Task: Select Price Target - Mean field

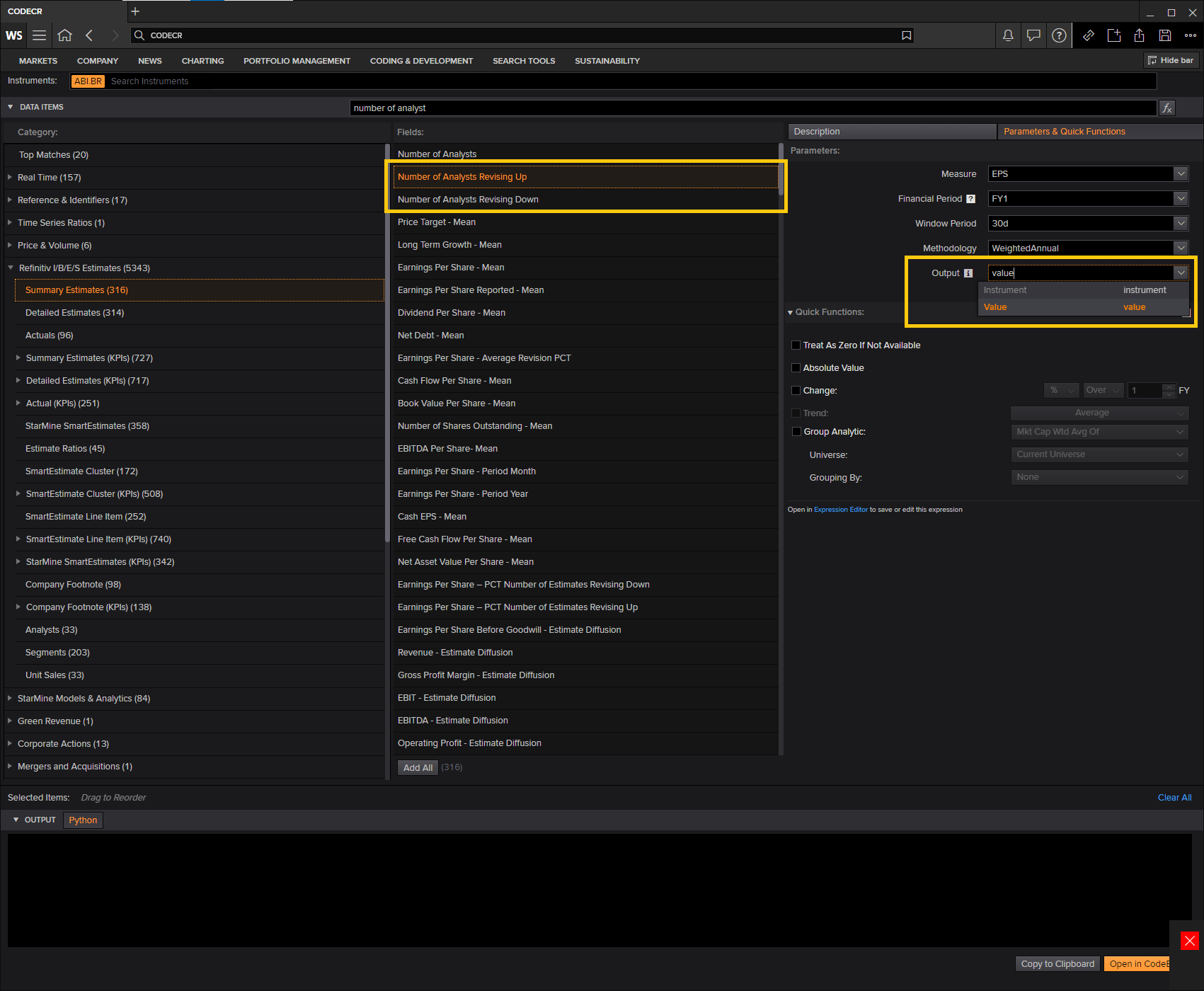Action: click(x=585, y=222)
